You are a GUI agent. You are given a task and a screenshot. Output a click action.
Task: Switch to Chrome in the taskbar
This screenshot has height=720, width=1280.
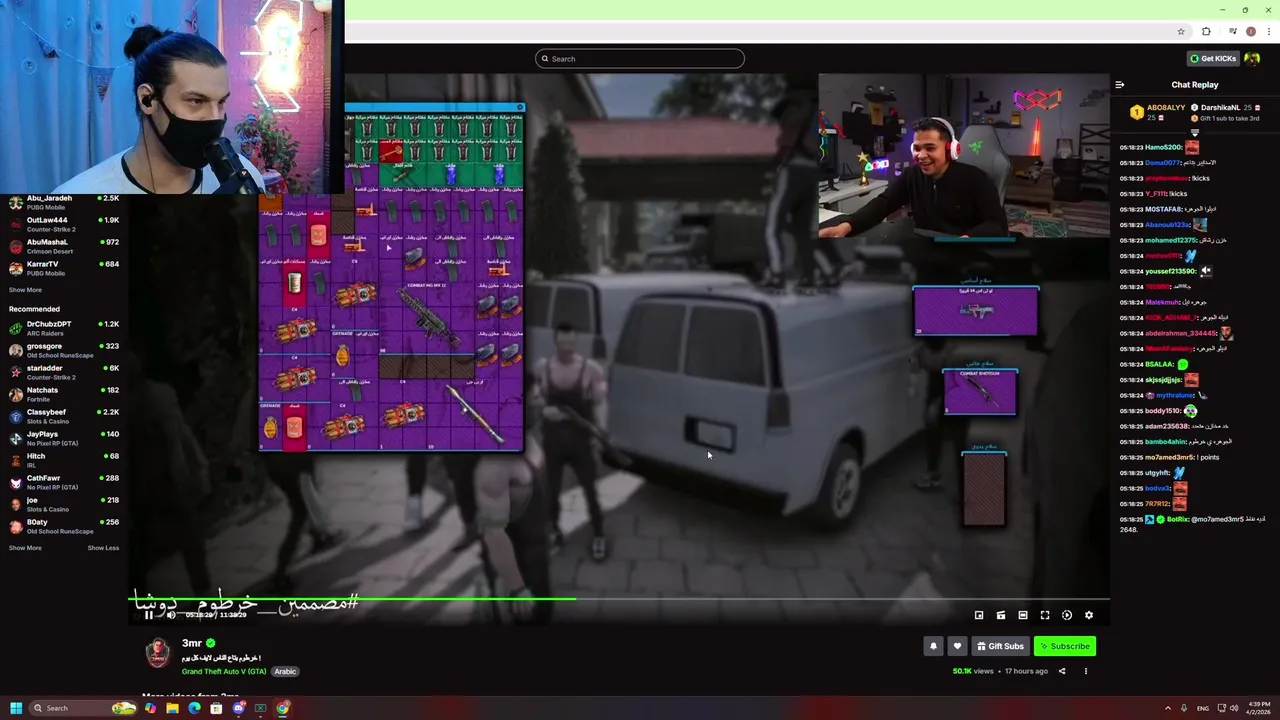[x=283, y=708]
